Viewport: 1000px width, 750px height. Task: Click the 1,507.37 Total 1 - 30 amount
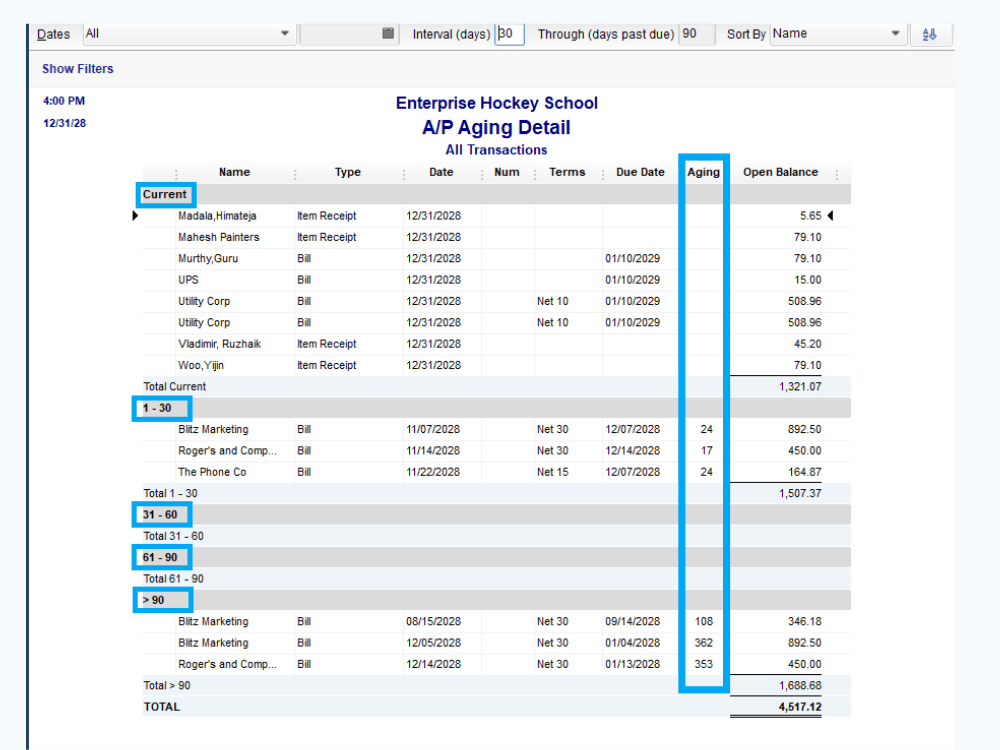800,493
